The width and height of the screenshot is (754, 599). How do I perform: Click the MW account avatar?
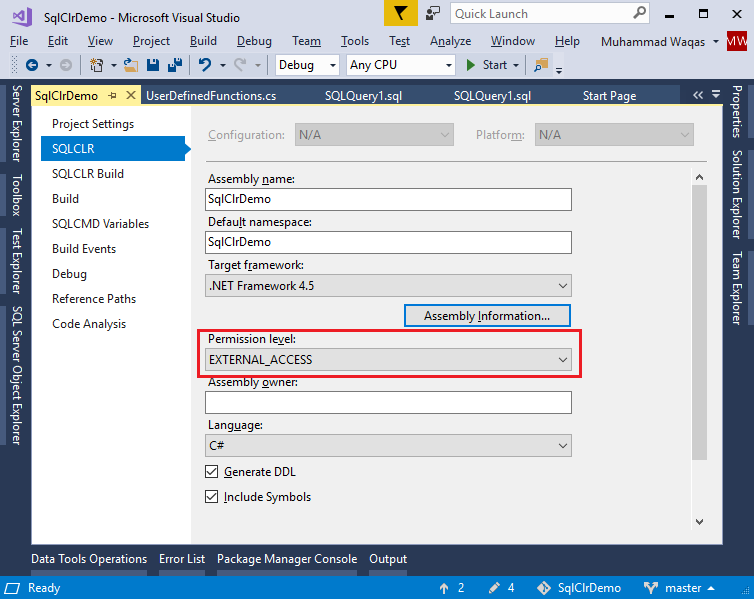coord(737,41)
